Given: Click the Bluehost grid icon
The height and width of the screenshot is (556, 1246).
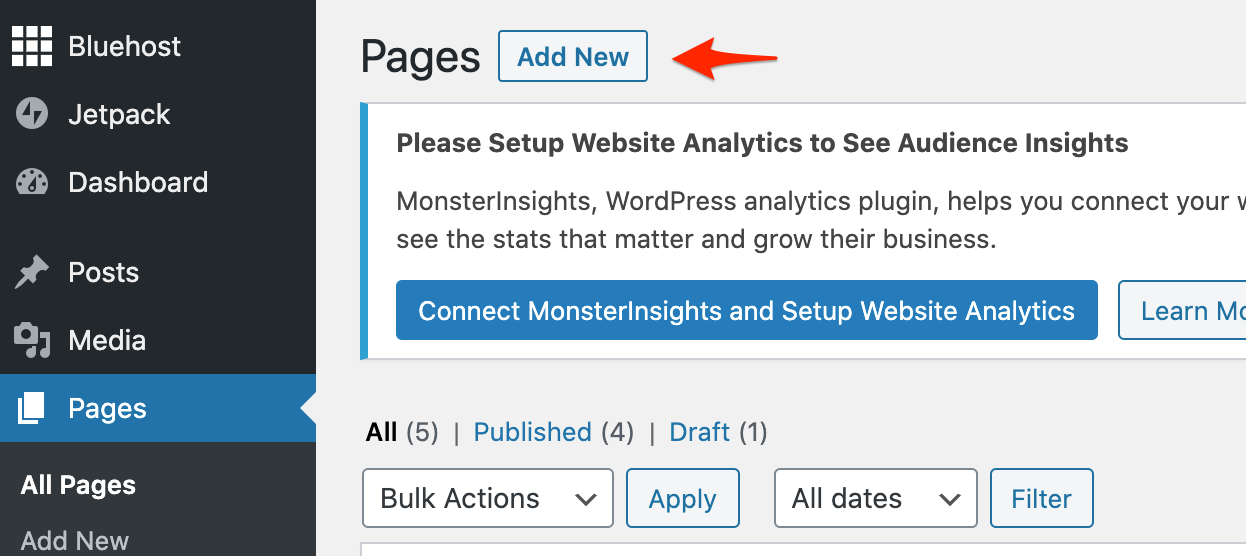Looking at the screenshot, I should pyautogui.click(x=32, y=46).
